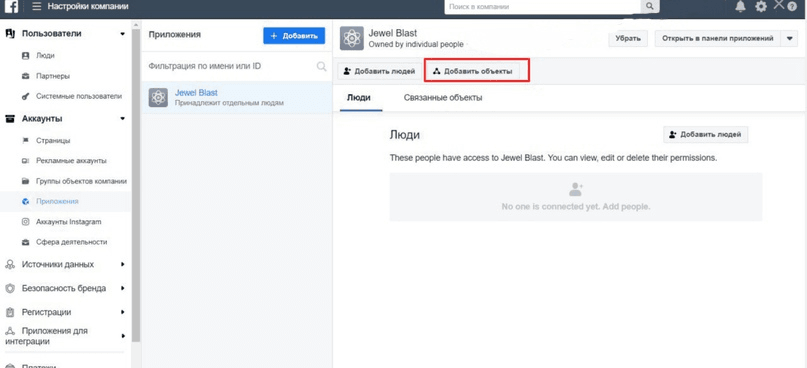This screenshot has width=807, height=368.
Task: Click Добавить людей button beside Люди heading
Action: pyautogui.click(x=706, y=134)
